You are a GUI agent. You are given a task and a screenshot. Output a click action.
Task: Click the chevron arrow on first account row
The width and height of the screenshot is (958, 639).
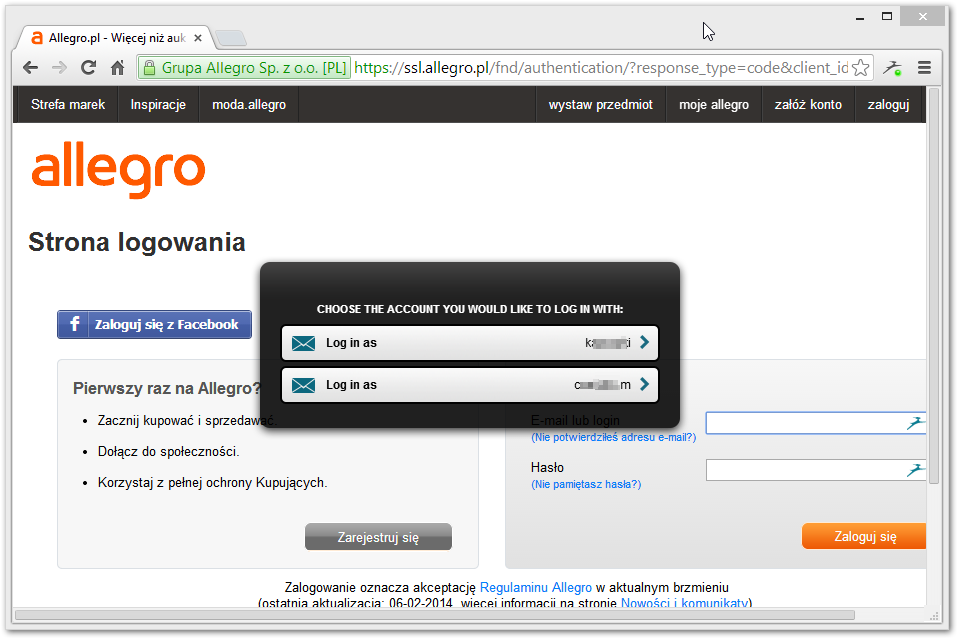tap(644, 342)
